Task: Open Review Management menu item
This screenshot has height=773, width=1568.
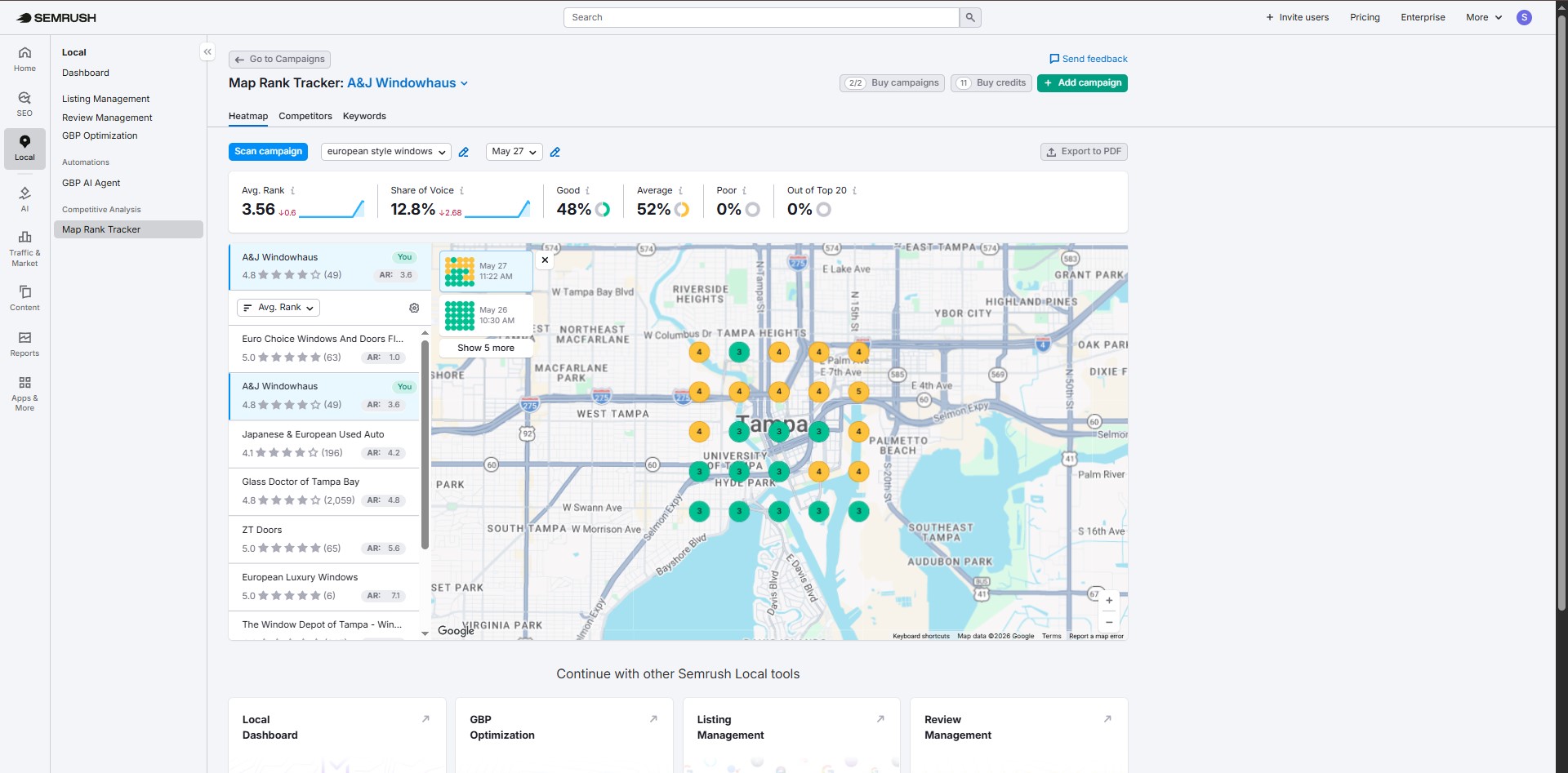Action: 107,118
